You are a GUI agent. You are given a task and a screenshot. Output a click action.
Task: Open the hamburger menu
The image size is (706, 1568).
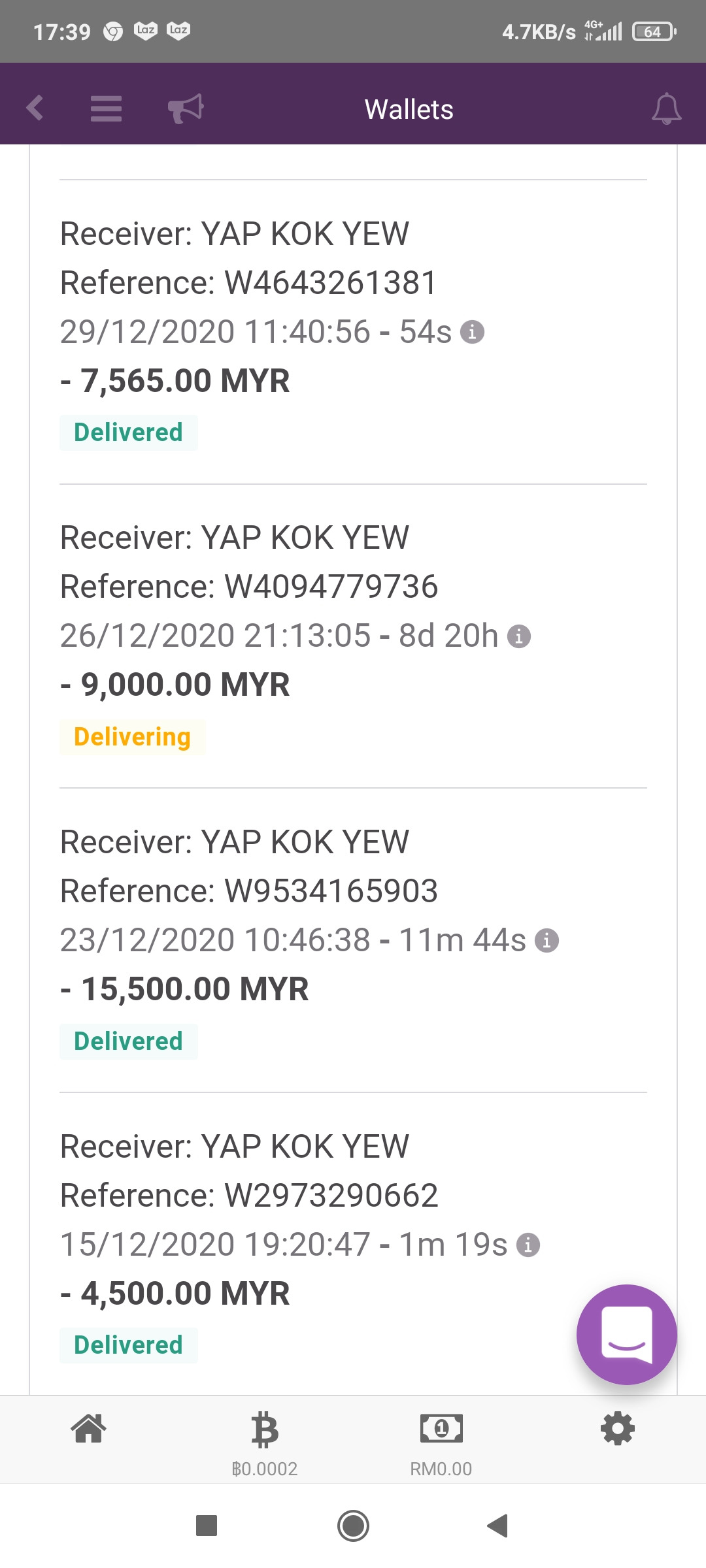click(106, 108)
